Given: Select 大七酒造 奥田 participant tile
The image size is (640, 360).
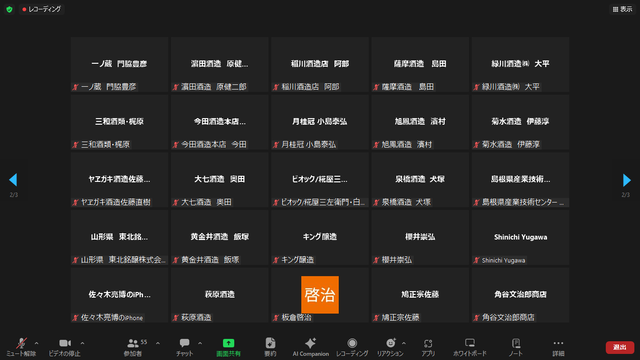Looking at the screenshot, I should 220,180.
